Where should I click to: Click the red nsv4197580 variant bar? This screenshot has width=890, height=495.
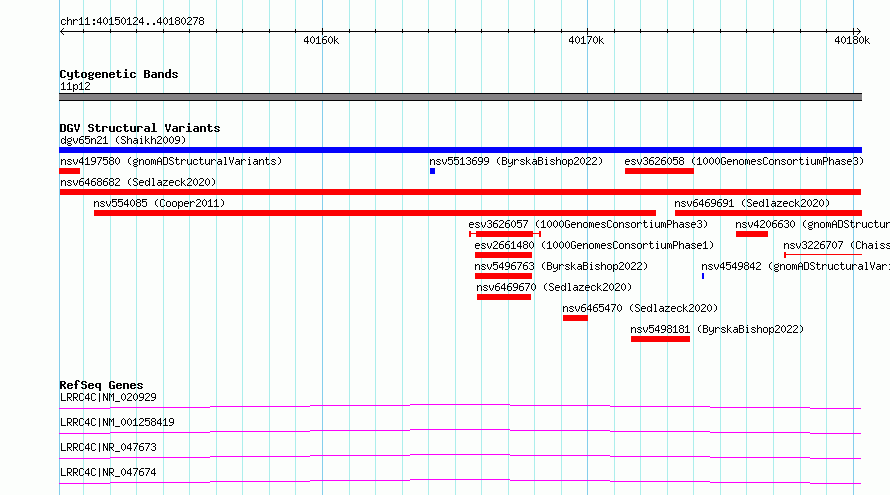tap(70, 171)
